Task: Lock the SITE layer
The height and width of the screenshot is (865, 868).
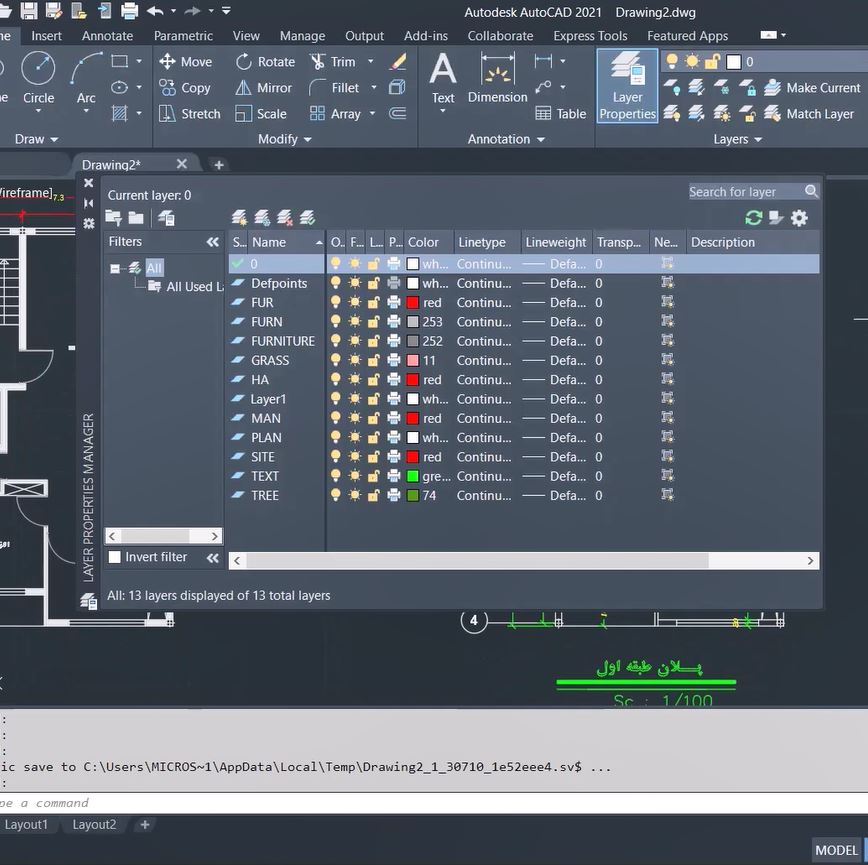Action: coord(374,457)
